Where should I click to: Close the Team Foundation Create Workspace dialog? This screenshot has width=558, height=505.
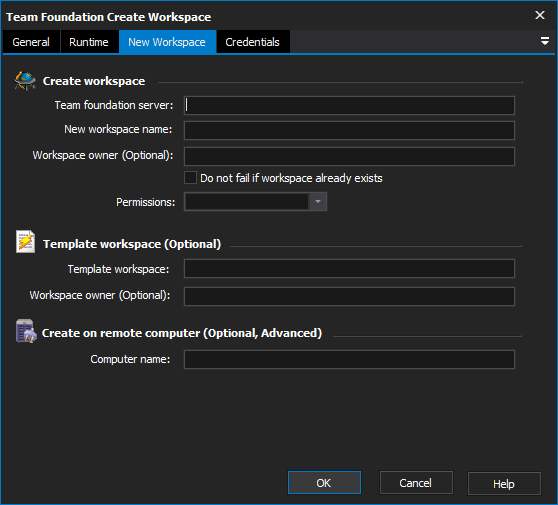[540, 15]
